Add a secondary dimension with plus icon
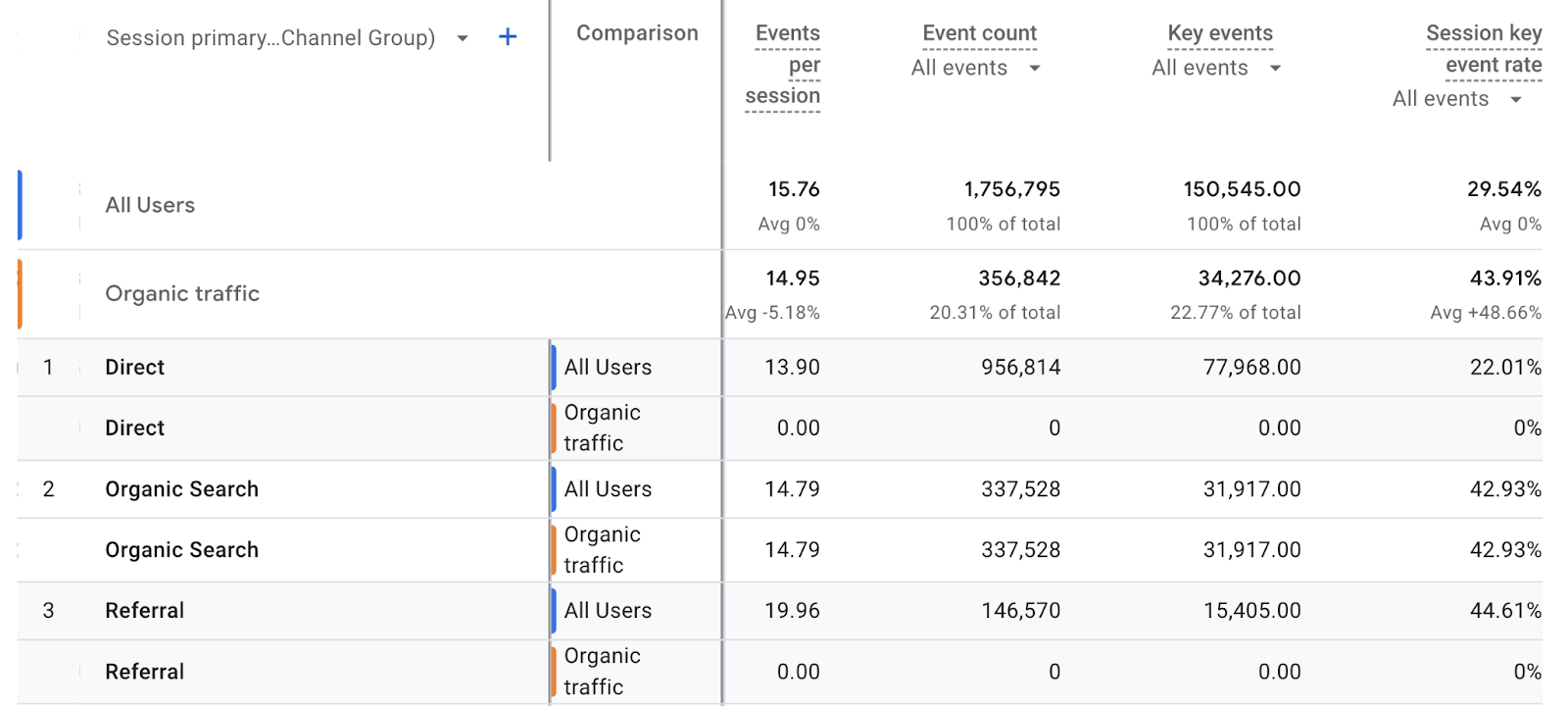 tap(508, 37)
